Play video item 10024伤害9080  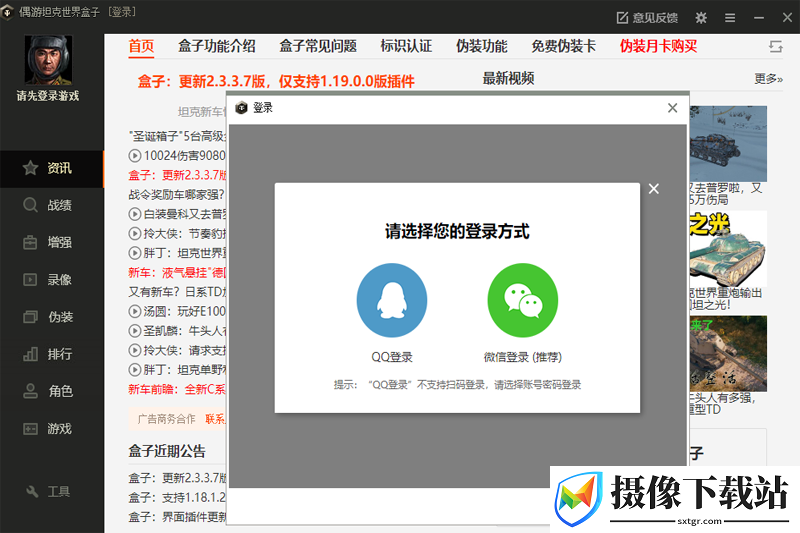pos(177,156)
